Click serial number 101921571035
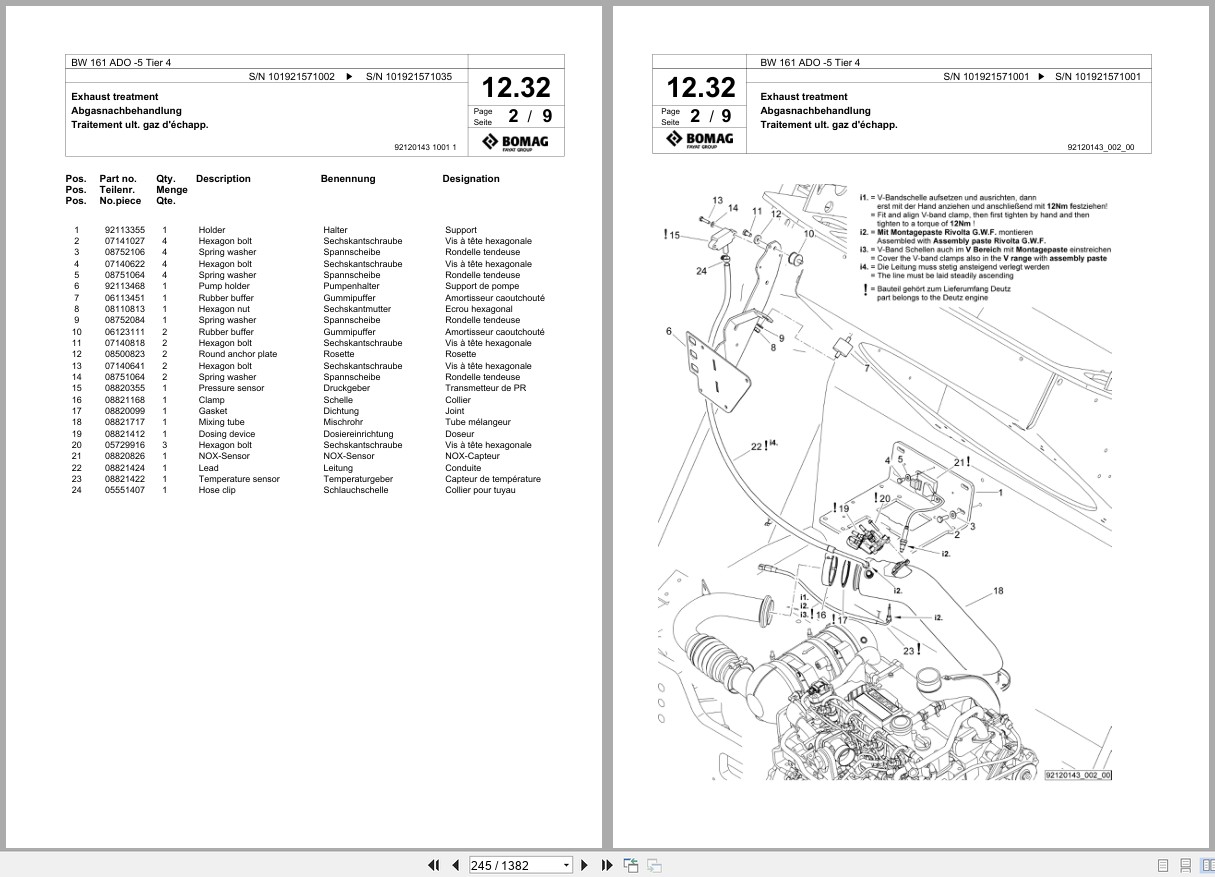Viewport: 1215px width, 877px height. point(408,76)
